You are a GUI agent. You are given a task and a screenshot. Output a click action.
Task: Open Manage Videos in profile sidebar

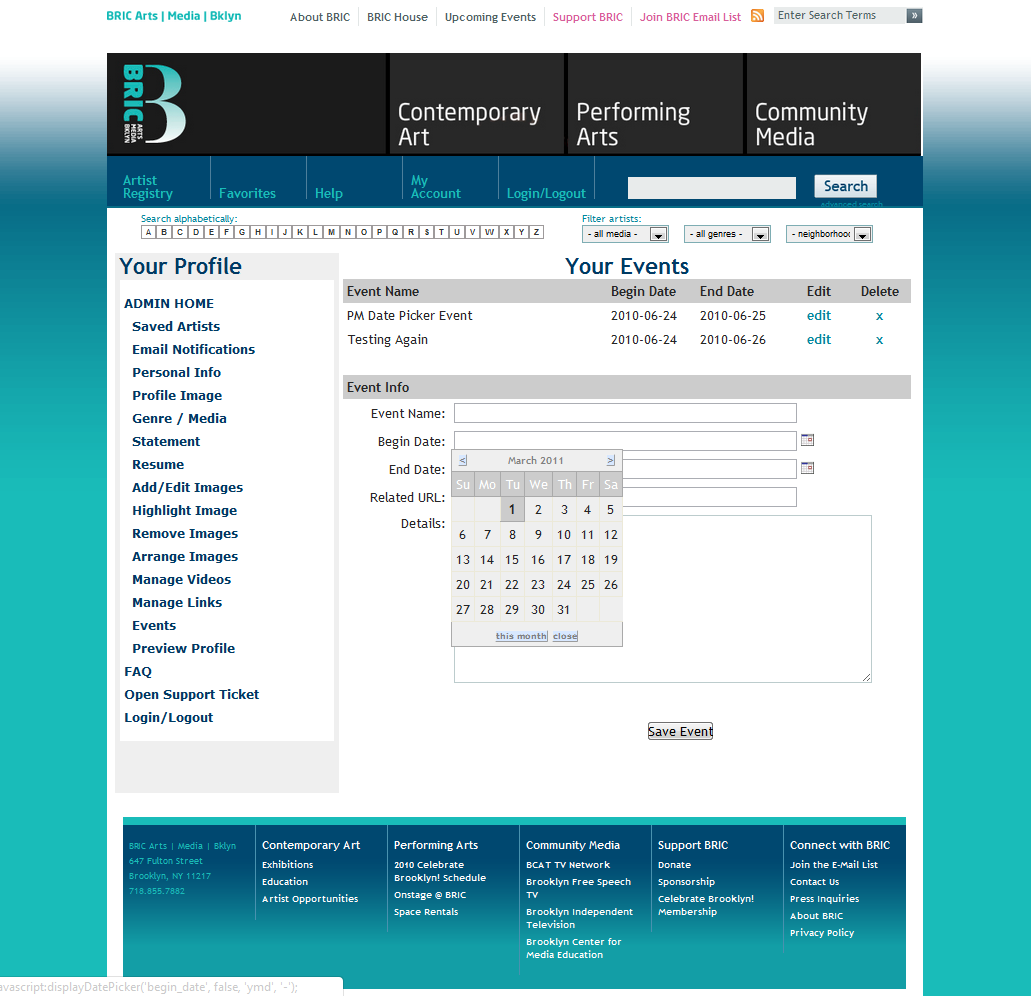click(x=181, y=580)
